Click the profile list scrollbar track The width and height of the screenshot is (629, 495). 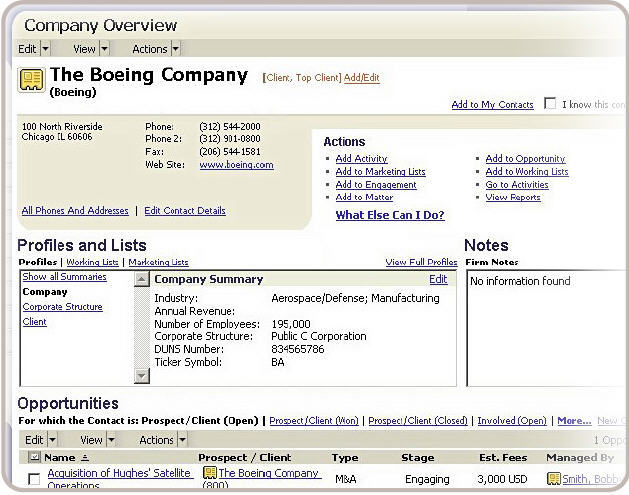click(x=141, y=327)
